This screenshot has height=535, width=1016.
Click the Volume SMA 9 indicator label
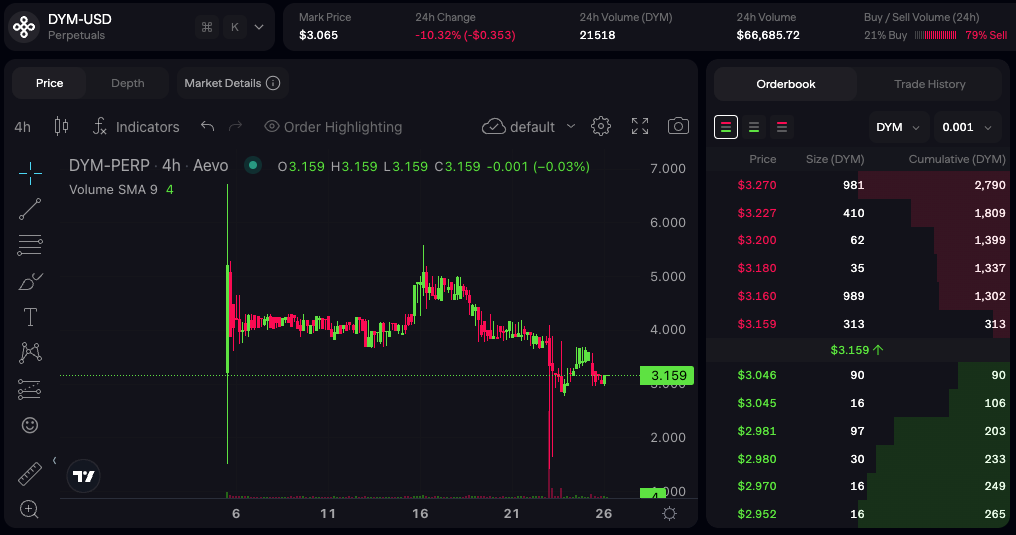pyautogui.click(x=113, y=190)
